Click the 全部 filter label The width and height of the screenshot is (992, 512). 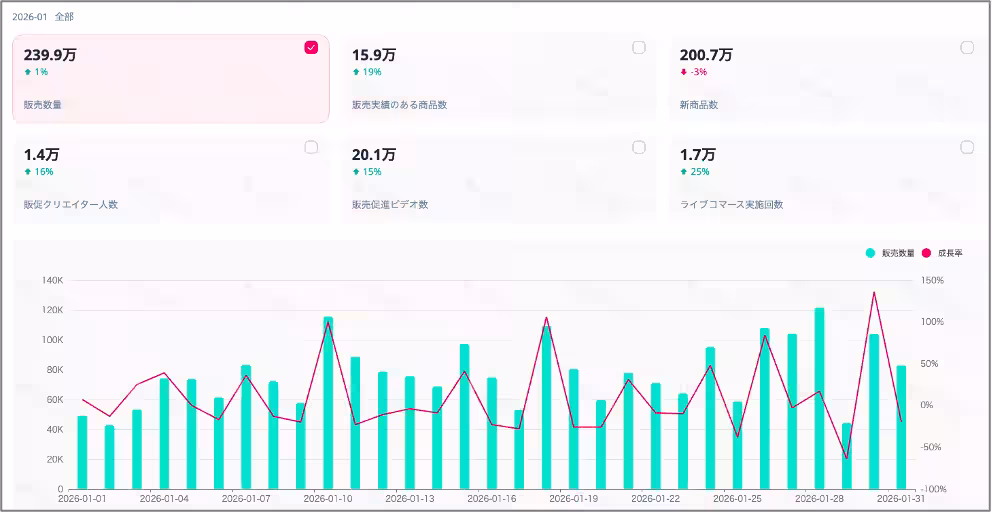64,17
